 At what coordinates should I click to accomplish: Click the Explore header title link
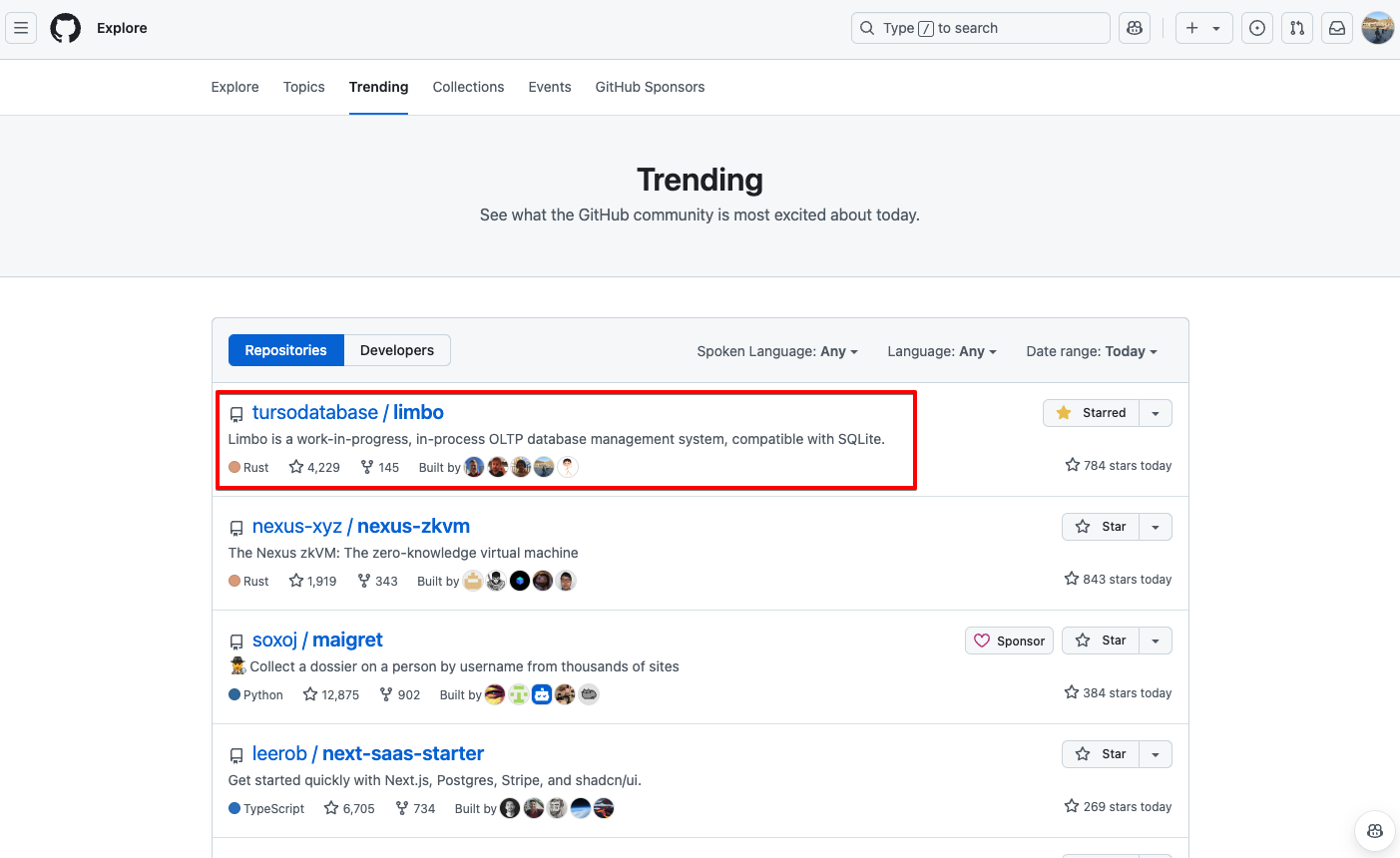(x=122, y=28)
